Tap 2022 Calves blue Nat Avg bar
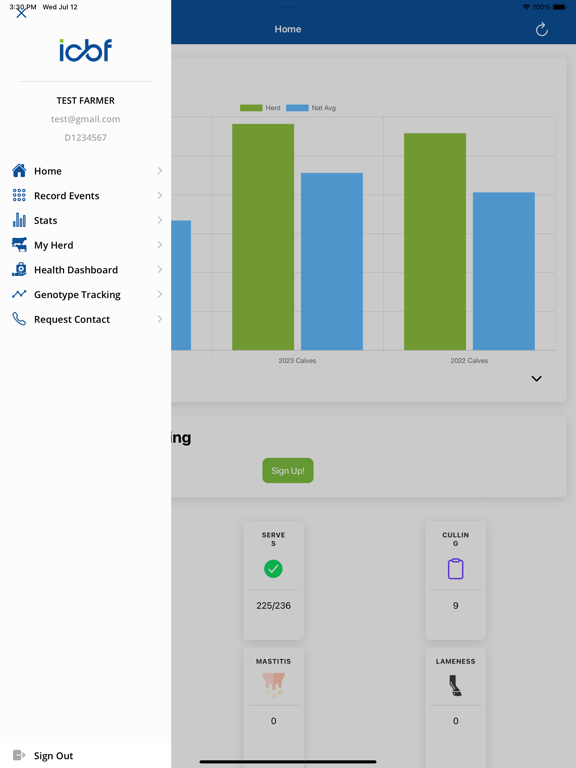This screenshot has height=768, width=576. [504, 271]
